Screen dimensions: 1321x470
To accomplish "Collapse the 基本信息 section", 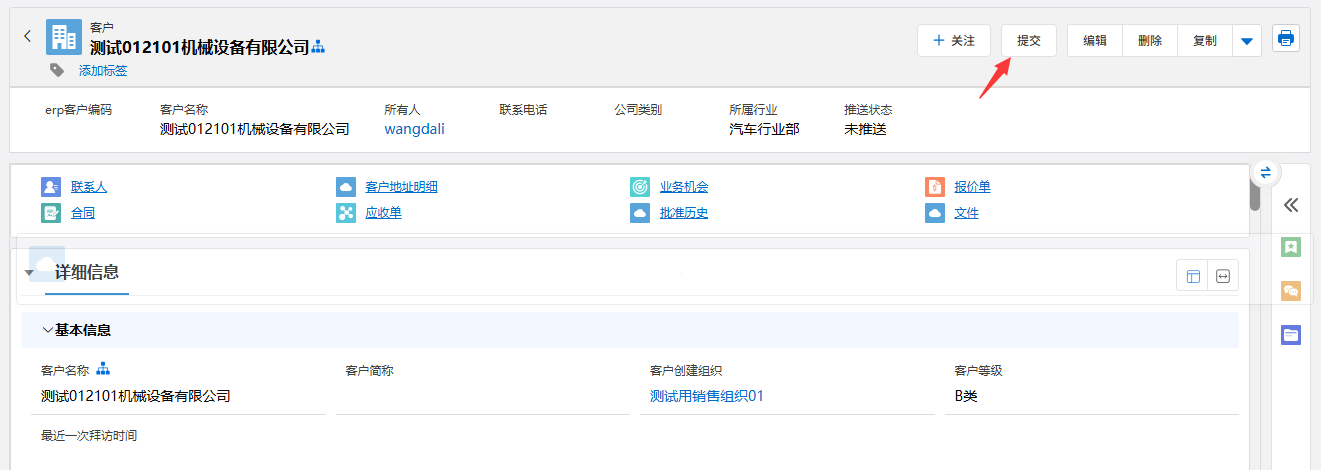I will pos(48,330).
